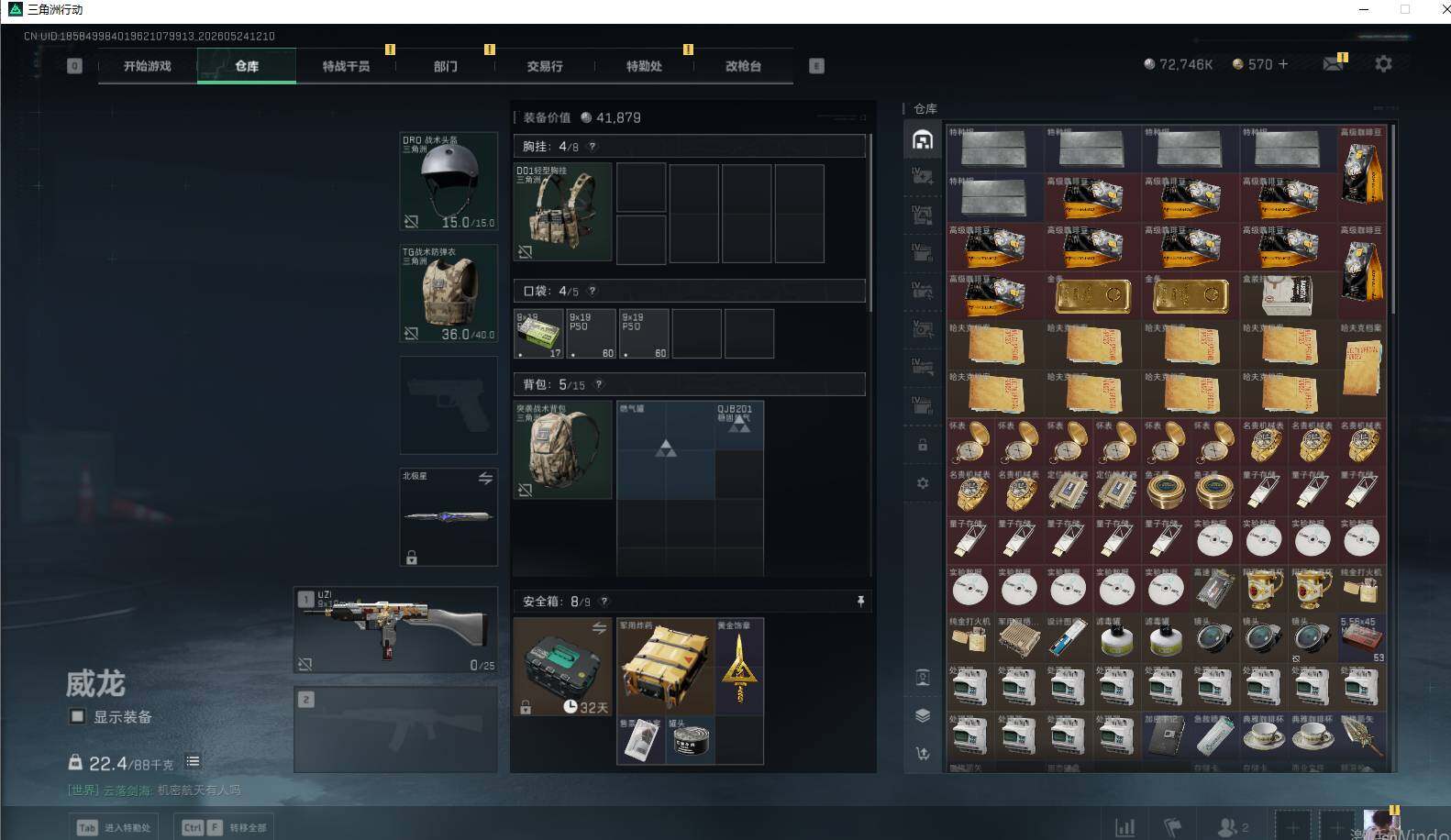Pin the safe box panel
Screen dimensions: 1451x840
tap(860, 602)
